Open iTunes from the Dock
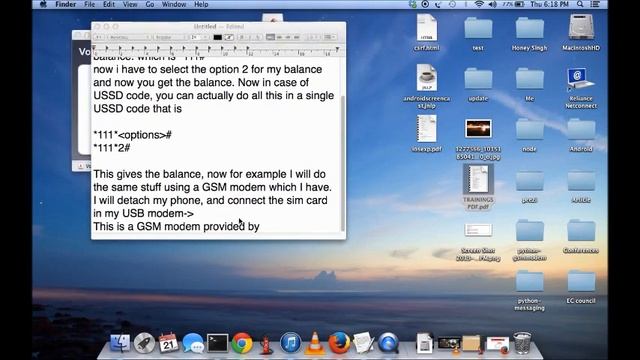This screenshot has width=640, height=360. pyautogui.click(x=290, y=343)
